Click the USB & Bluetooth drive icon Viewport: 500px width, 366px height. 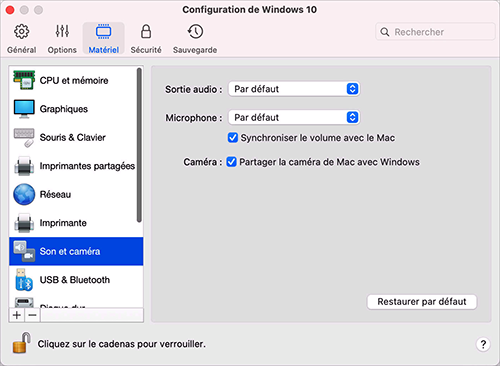point(24,280)
